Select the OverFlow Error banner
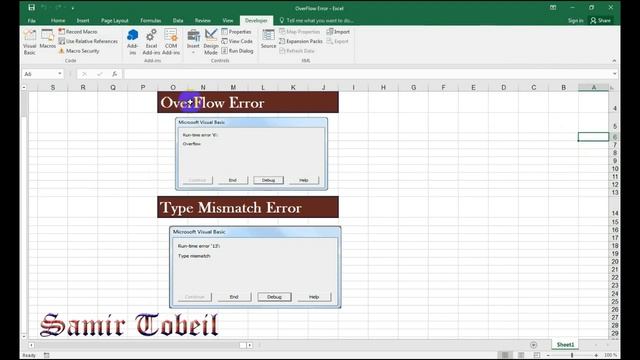 point(248,102)
